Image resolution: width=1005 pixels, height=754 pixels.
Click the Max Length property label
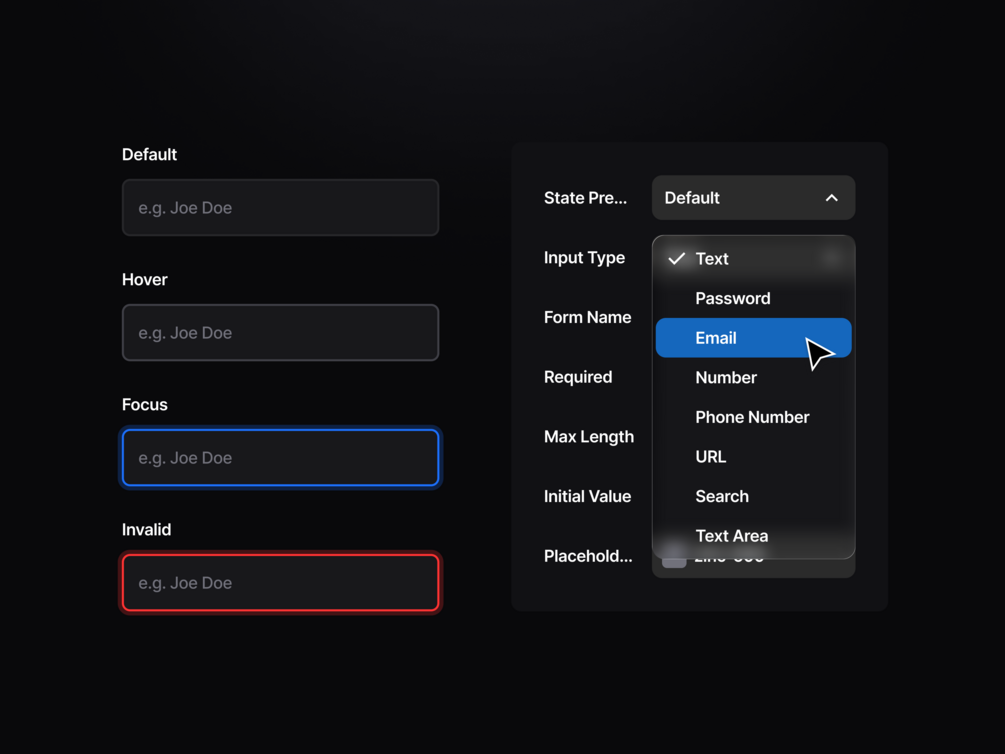588,437
